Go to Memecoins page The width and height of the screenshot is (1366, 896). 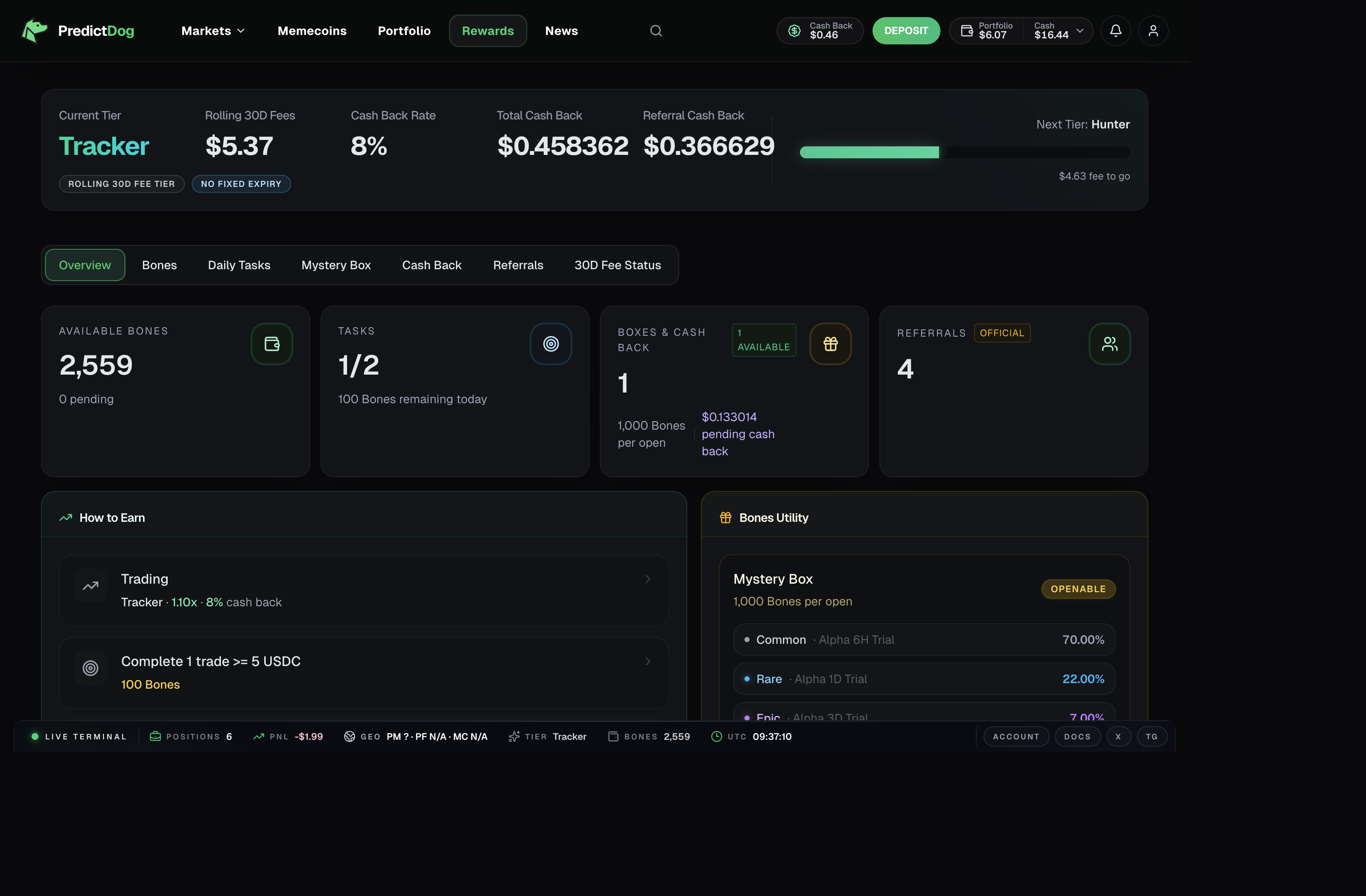point(312,31)
